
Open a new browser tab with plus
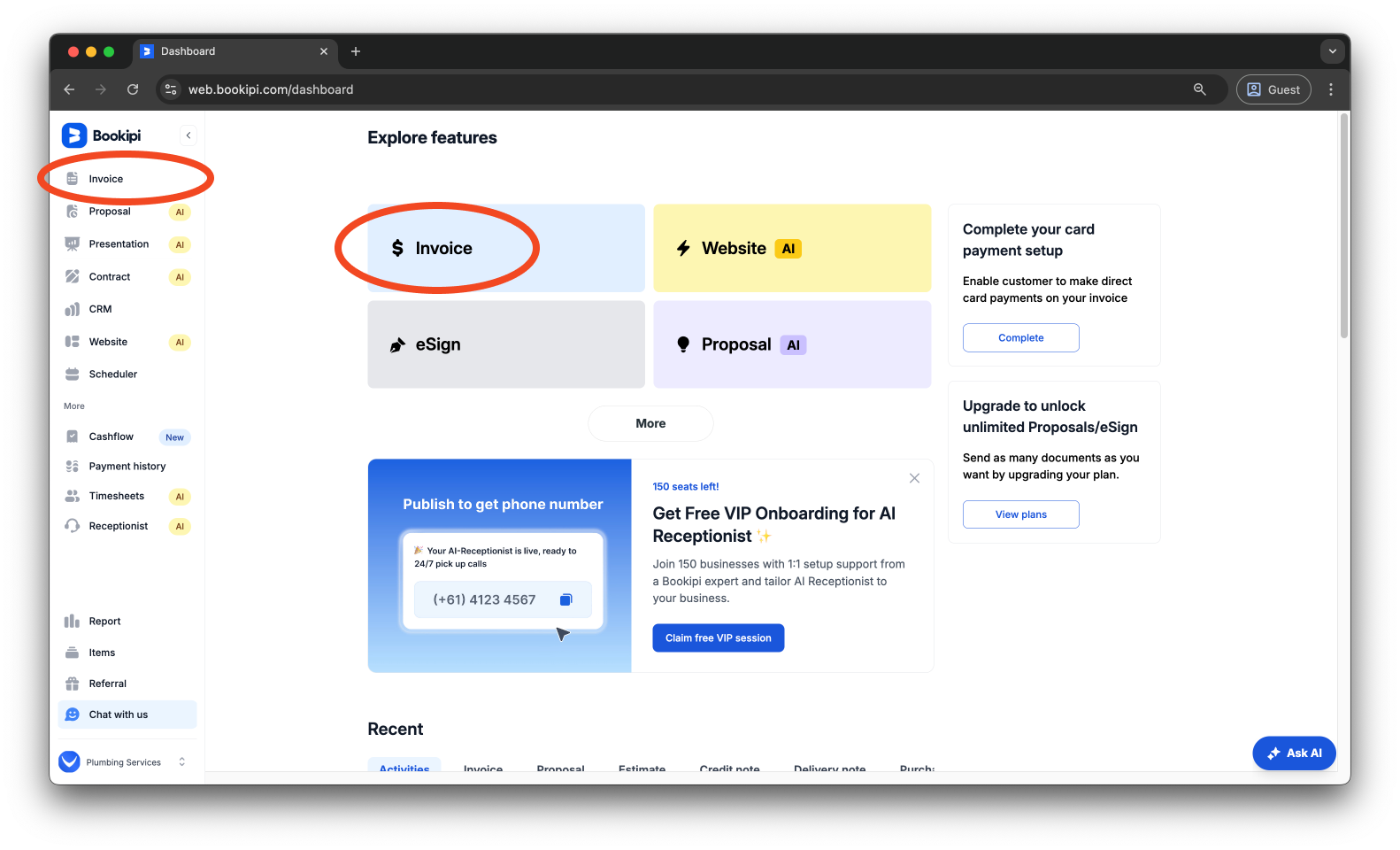pyautogui.click(x=356, y=51)
